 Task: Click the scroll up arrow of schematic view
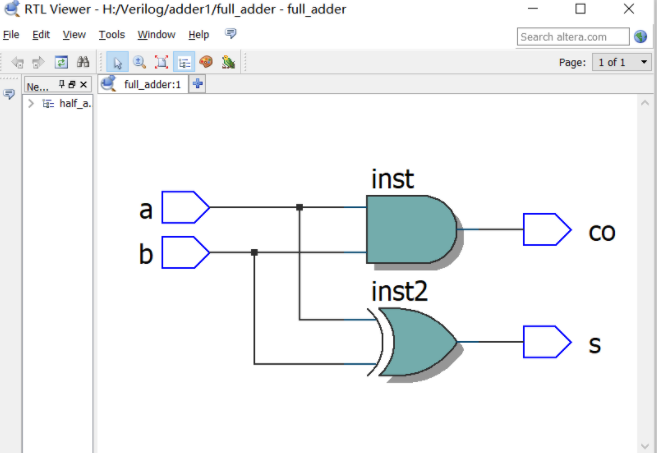[645, 103]
